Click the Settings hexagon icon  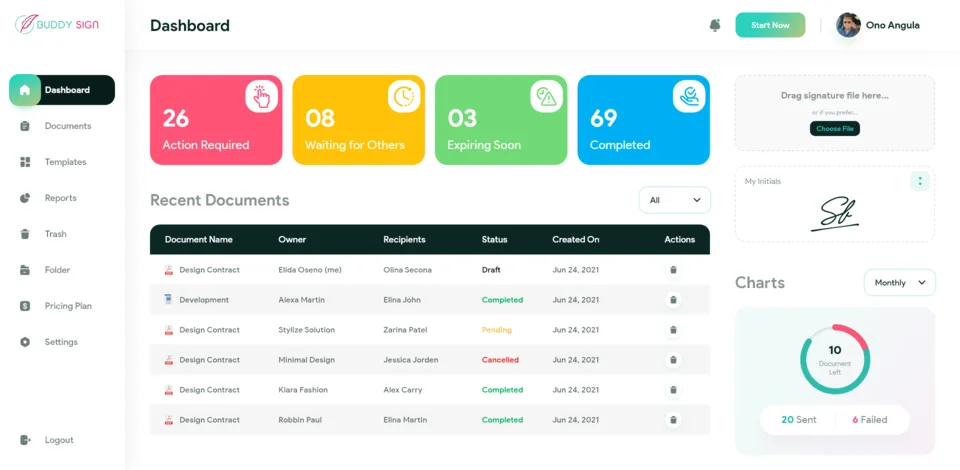coord(24,342)
